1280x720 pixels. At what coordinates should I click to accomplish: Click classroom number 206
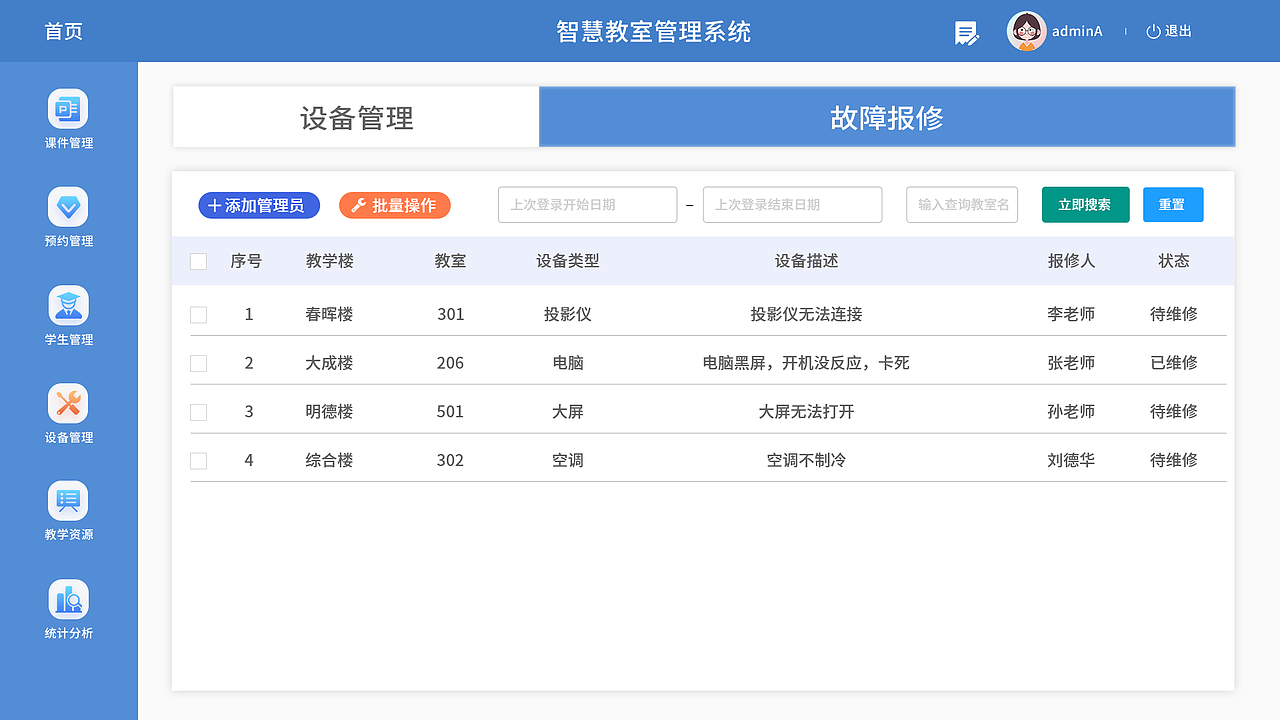coord(451,363)
